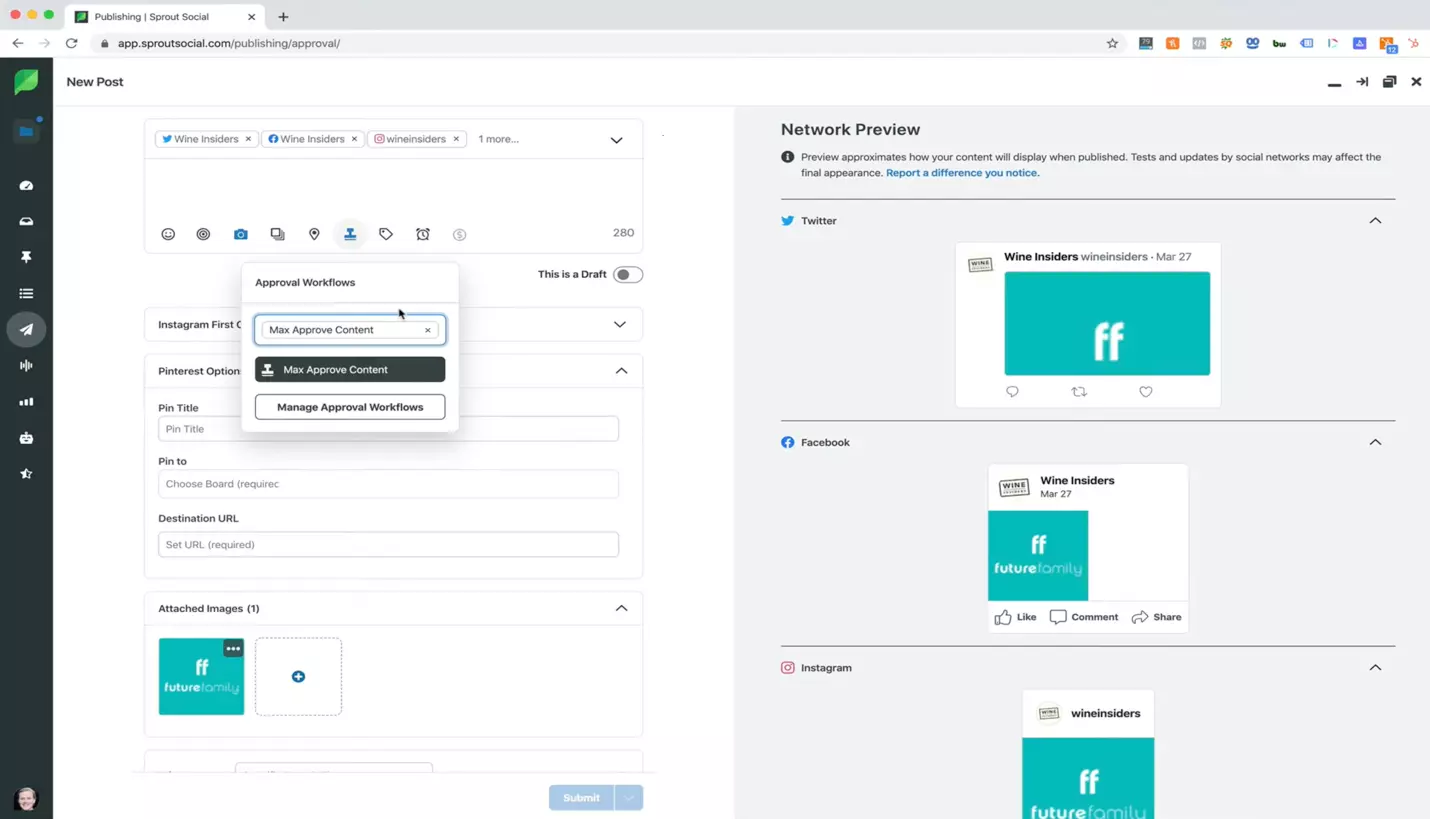Click the location pin icon
Screen dimensions: 1430x819
click(x=314, y=234)
